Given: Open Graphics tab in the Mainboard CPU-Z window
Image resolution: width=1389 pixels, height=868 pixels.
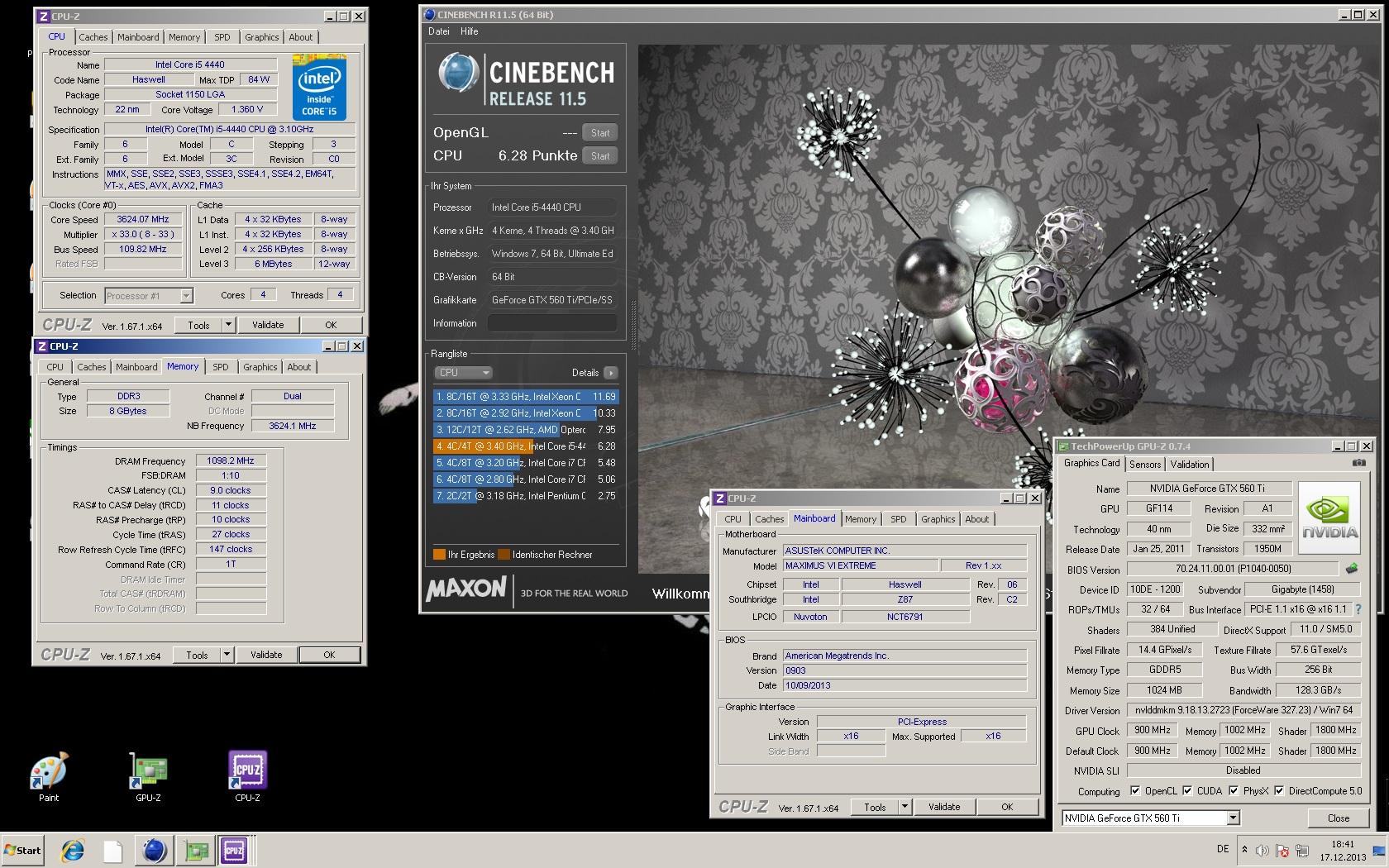Looking at the screenshot, I should [938, 519].
